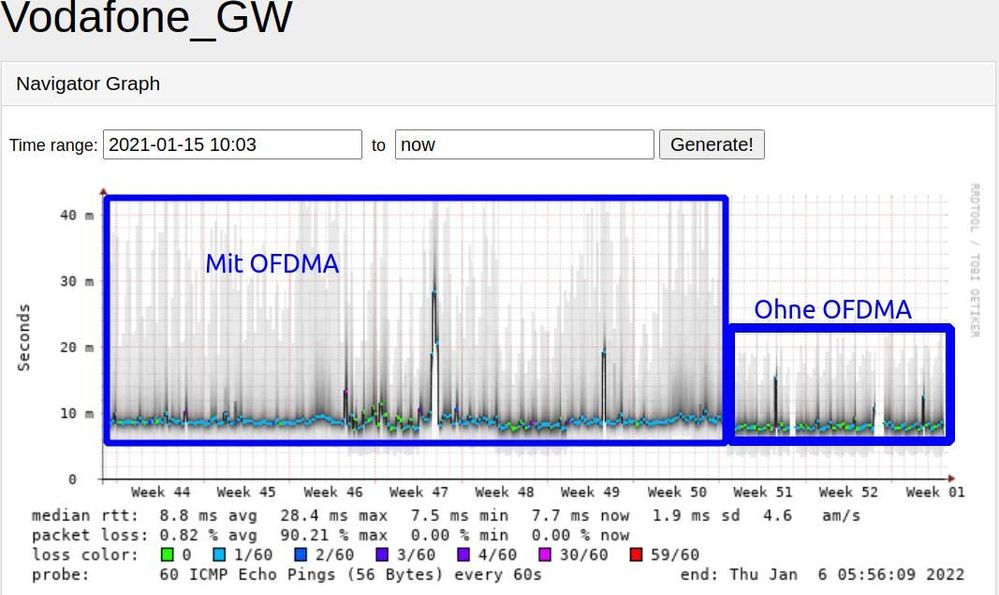Image resolution: width=999 pixels, height=595 pixels.
Task: Click the Week 50 axis label
Action: point(677,492)
